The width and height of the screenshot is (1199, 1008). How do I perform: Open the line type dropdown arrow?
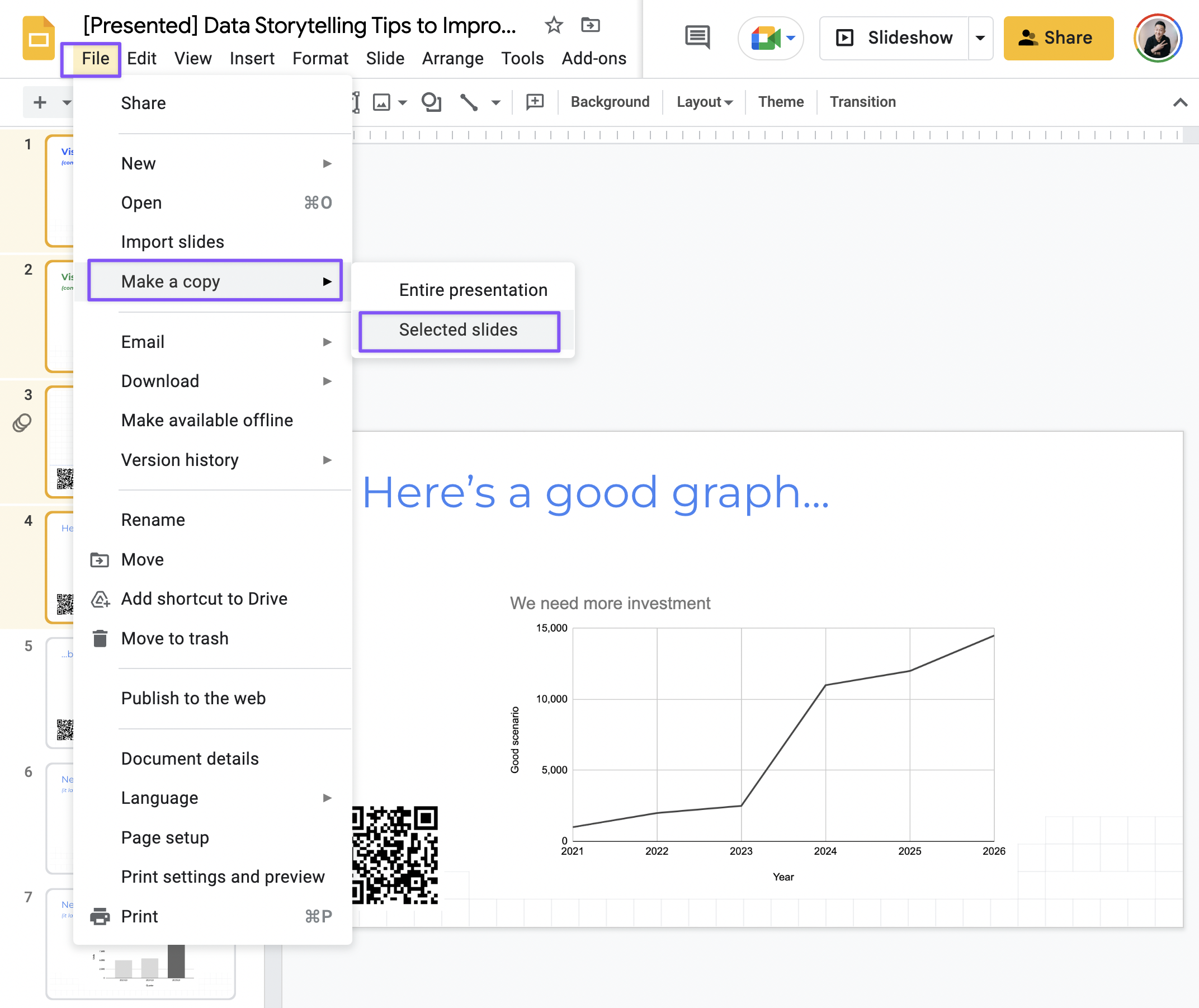tap(495, 103)
